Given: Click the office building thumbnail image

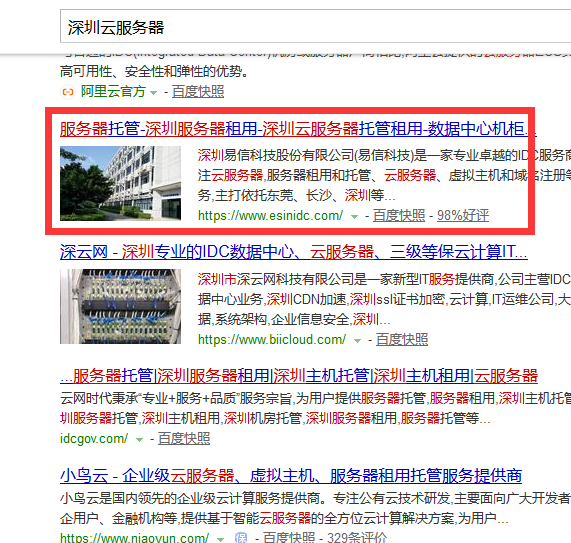Looking at the screenshot, I should tap(121, 183).
